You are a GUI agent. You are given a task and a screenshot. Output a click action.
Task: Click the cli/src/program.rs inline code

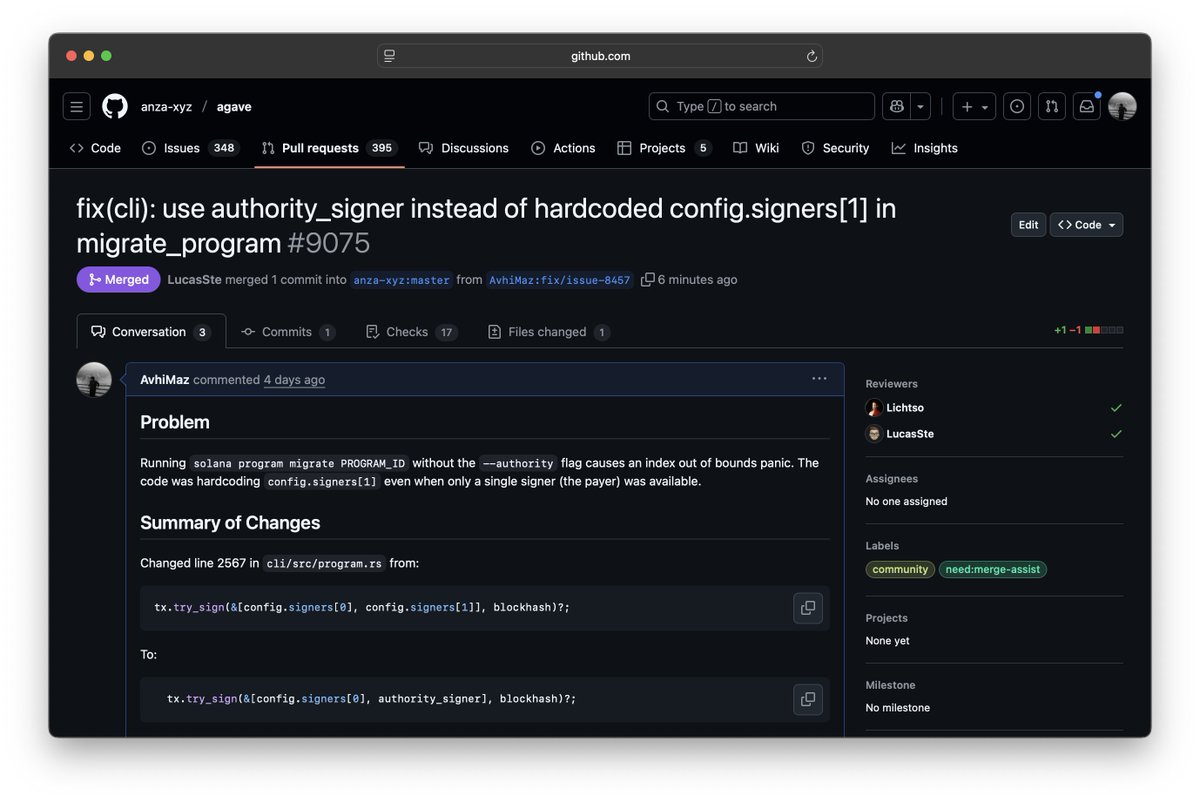(x=325, y=564)
